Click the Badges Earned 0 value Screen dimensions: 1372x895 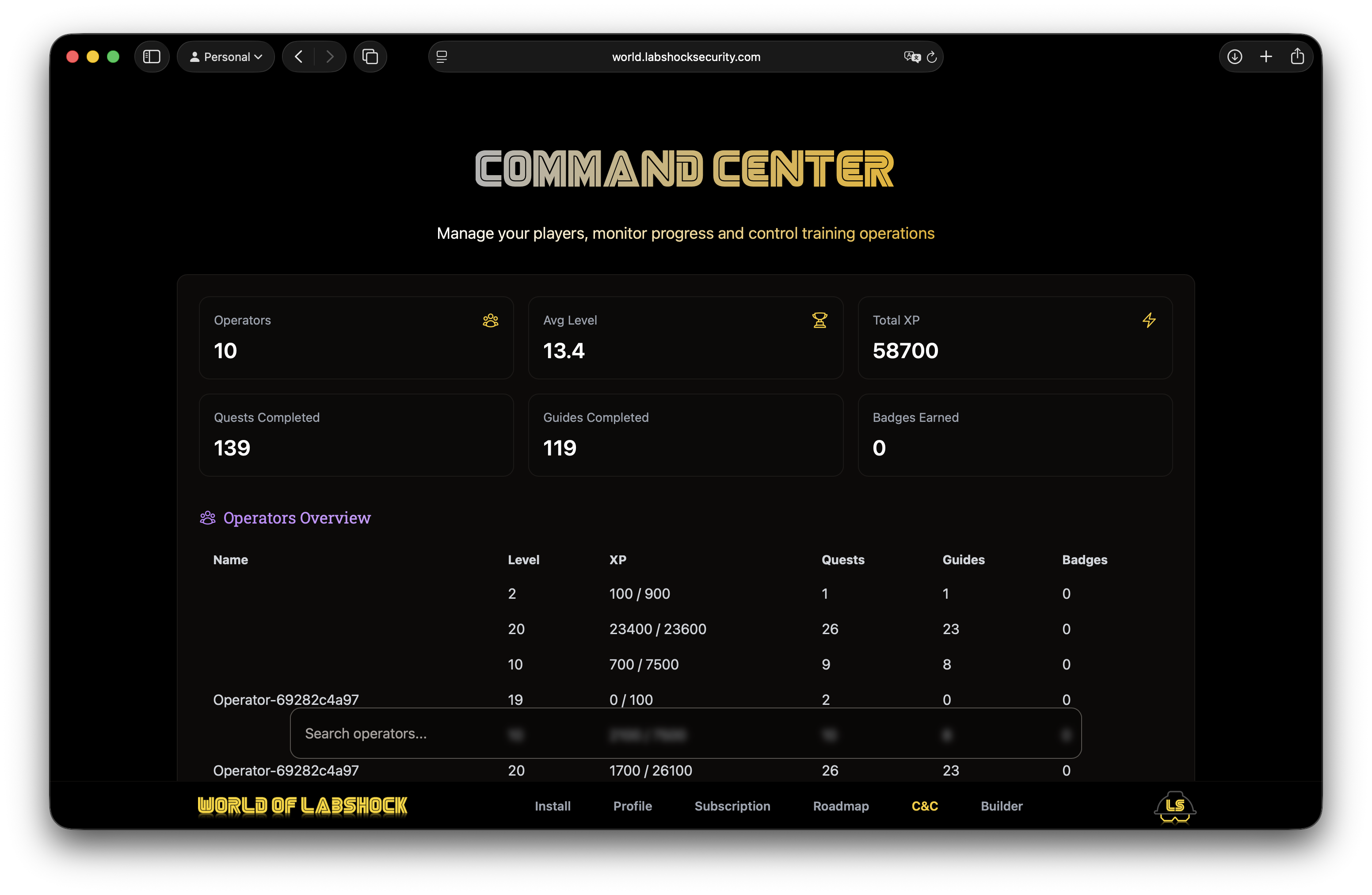click(x=879, y=449)
